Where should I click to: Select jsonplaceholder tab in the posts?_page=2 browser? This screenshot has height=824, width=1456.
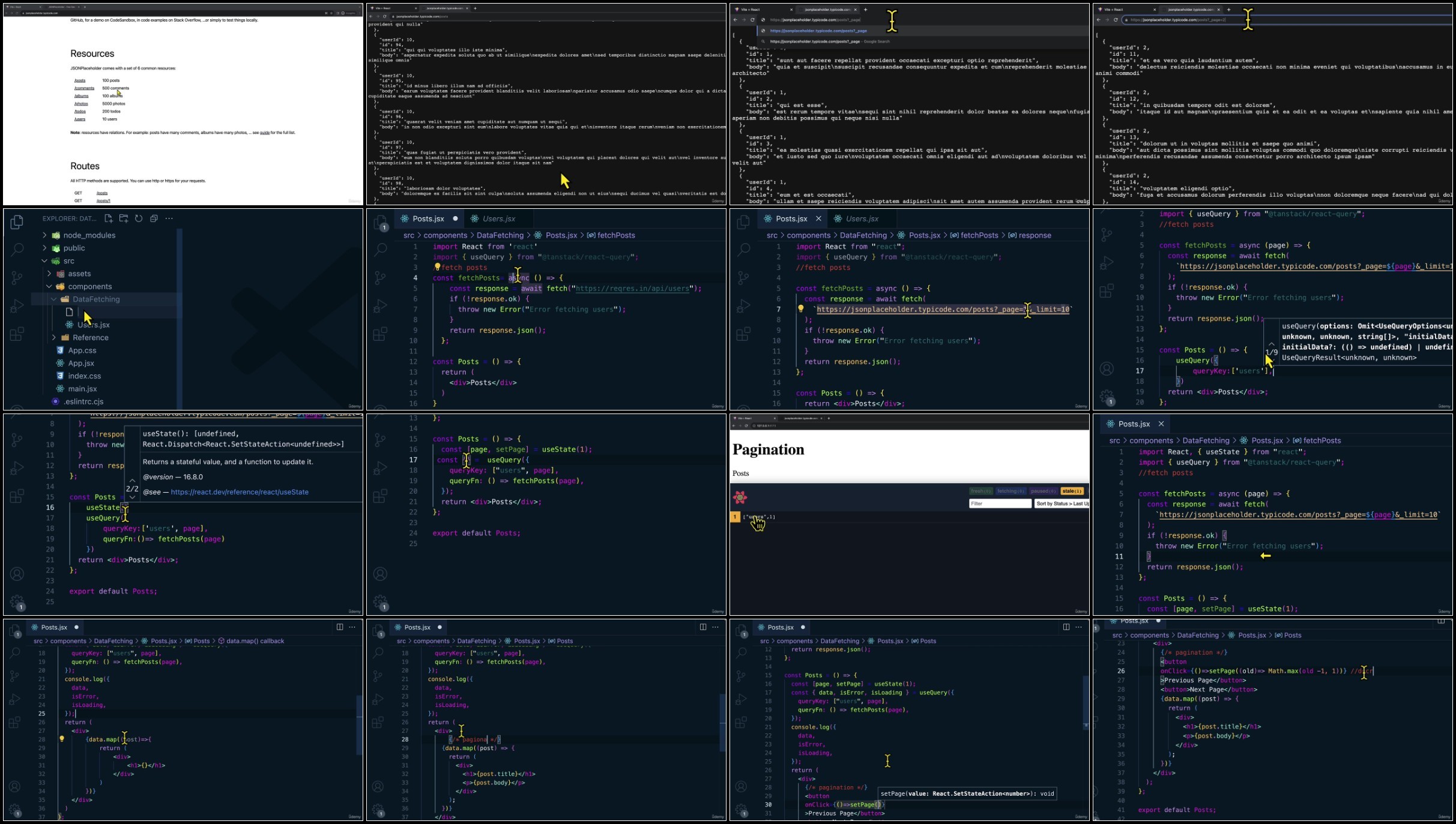coord(1191,10)
